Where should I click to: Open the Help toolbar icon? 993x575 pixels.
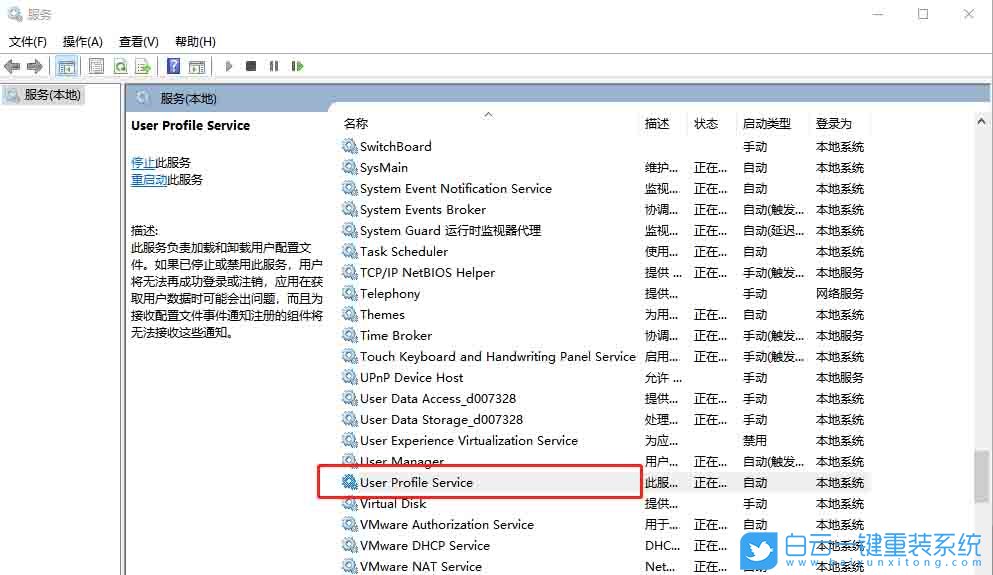coord(173,66)
